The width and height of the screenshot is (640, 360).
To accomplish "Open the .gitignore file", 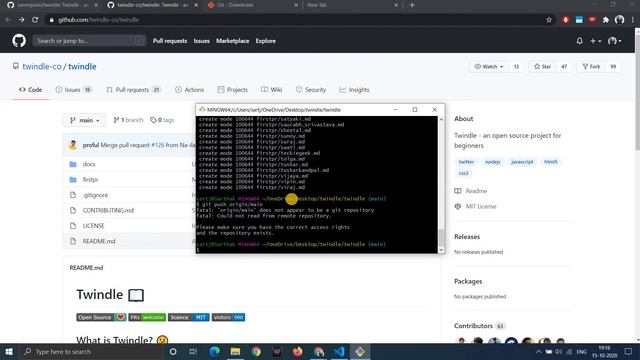I will pyautogui.click(x=96, y=195).
